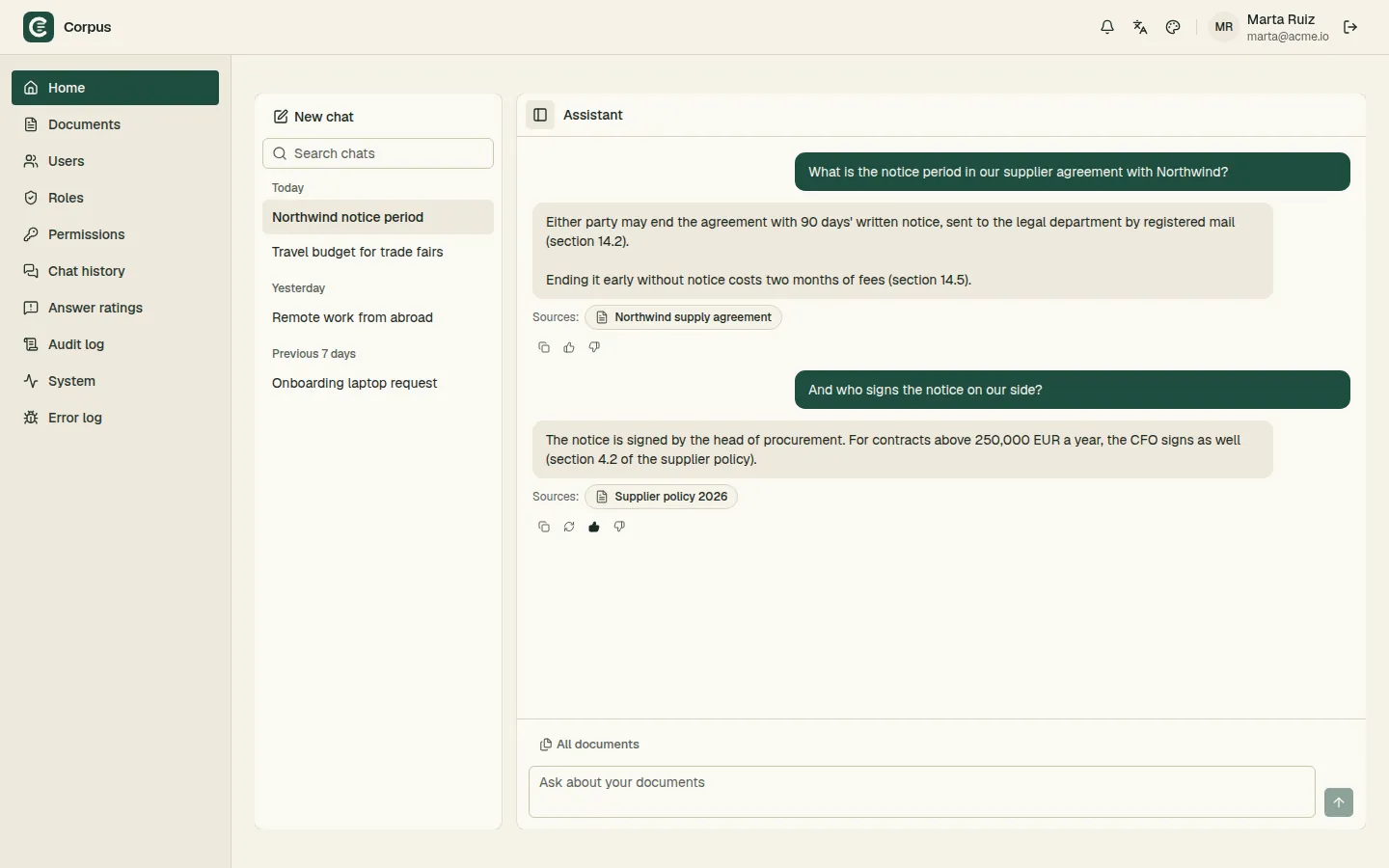Open the Home page in the sidebar

[115, 88]
